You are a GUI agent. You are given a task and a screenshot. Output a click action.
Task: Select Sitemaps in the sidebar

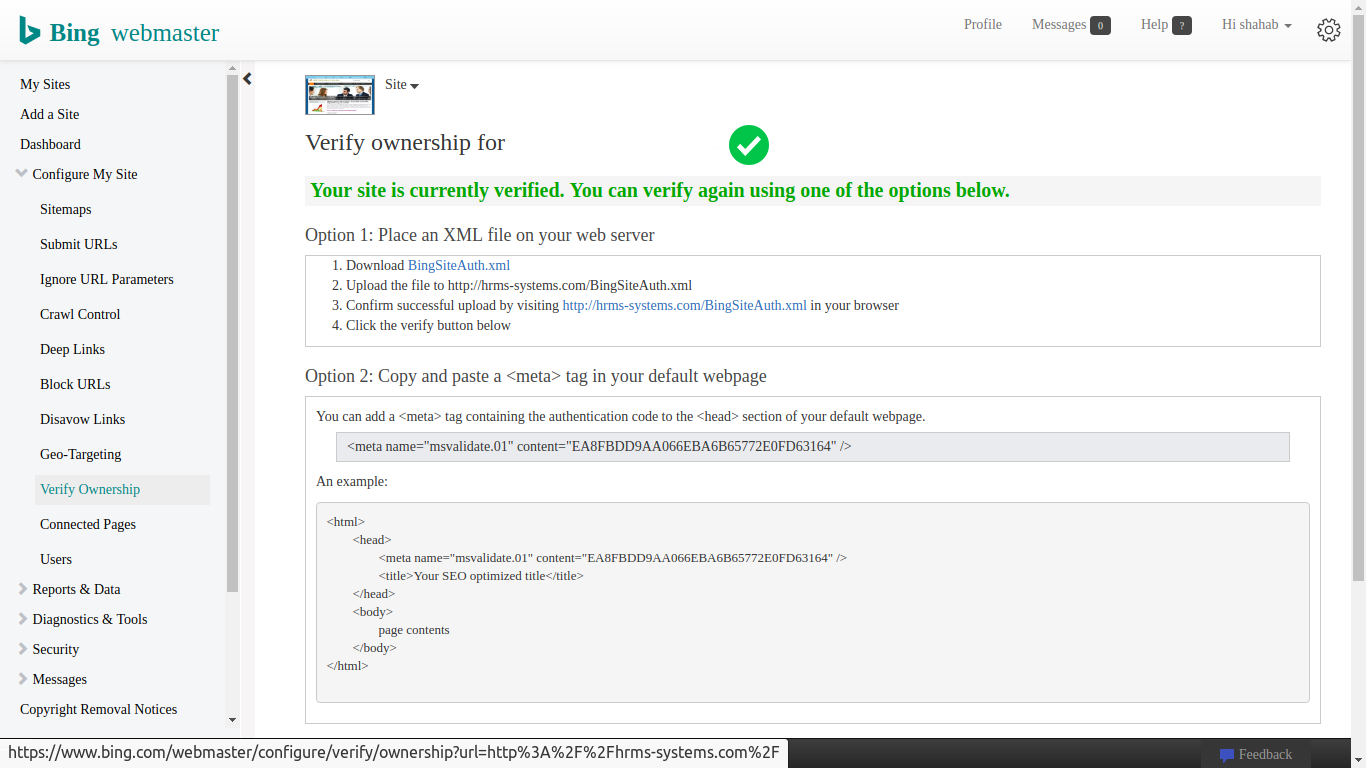coord(66,209)
